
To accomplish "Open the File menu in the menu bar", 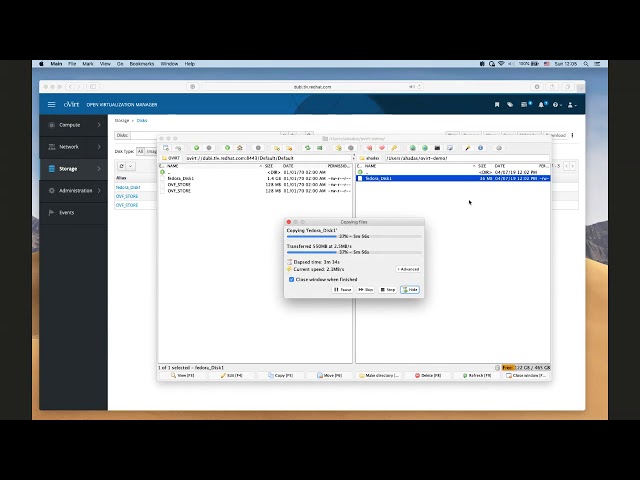I will click(x=72, y=64).
